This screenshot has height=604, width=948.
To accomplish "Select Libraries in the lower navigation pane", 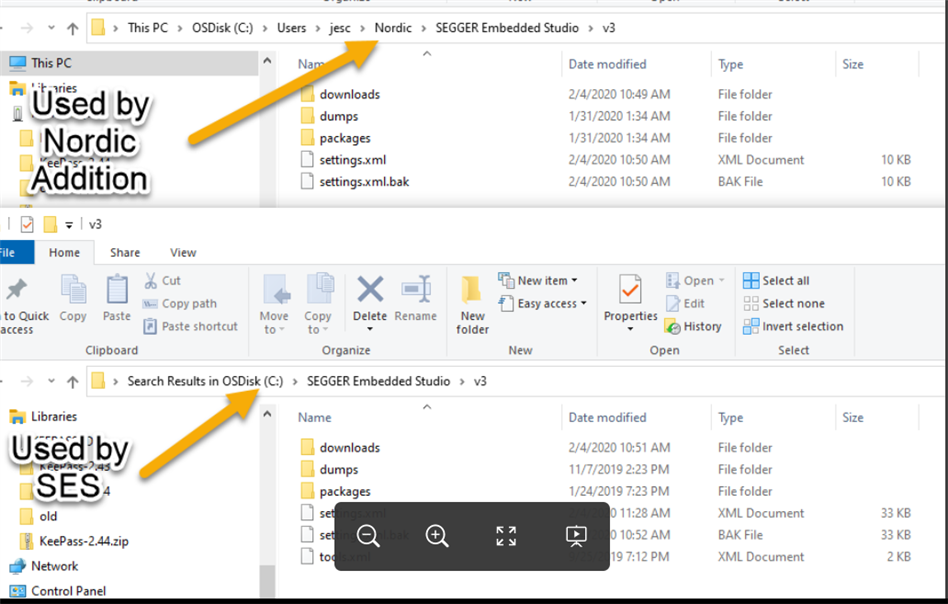I will (54, 417).
